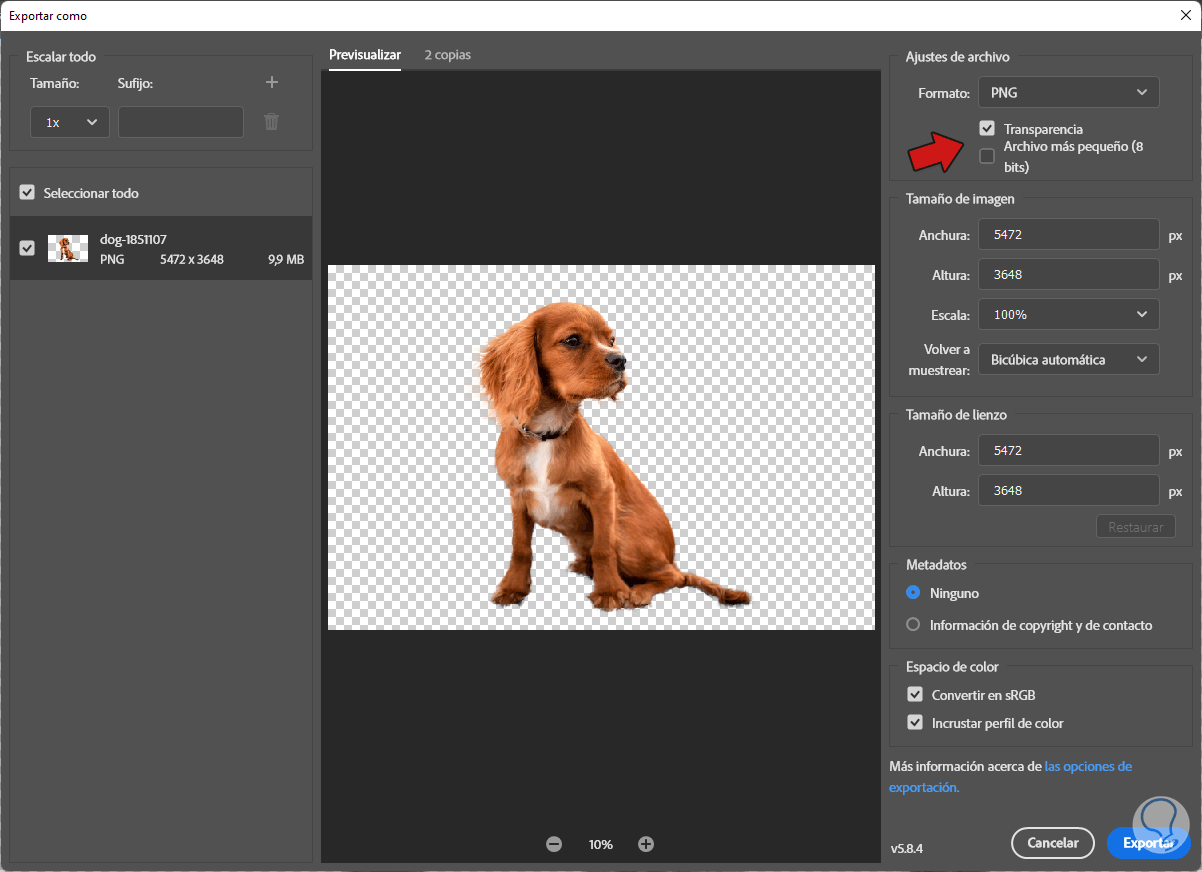Click the Restaurar canvas button

pos(1136,527)
